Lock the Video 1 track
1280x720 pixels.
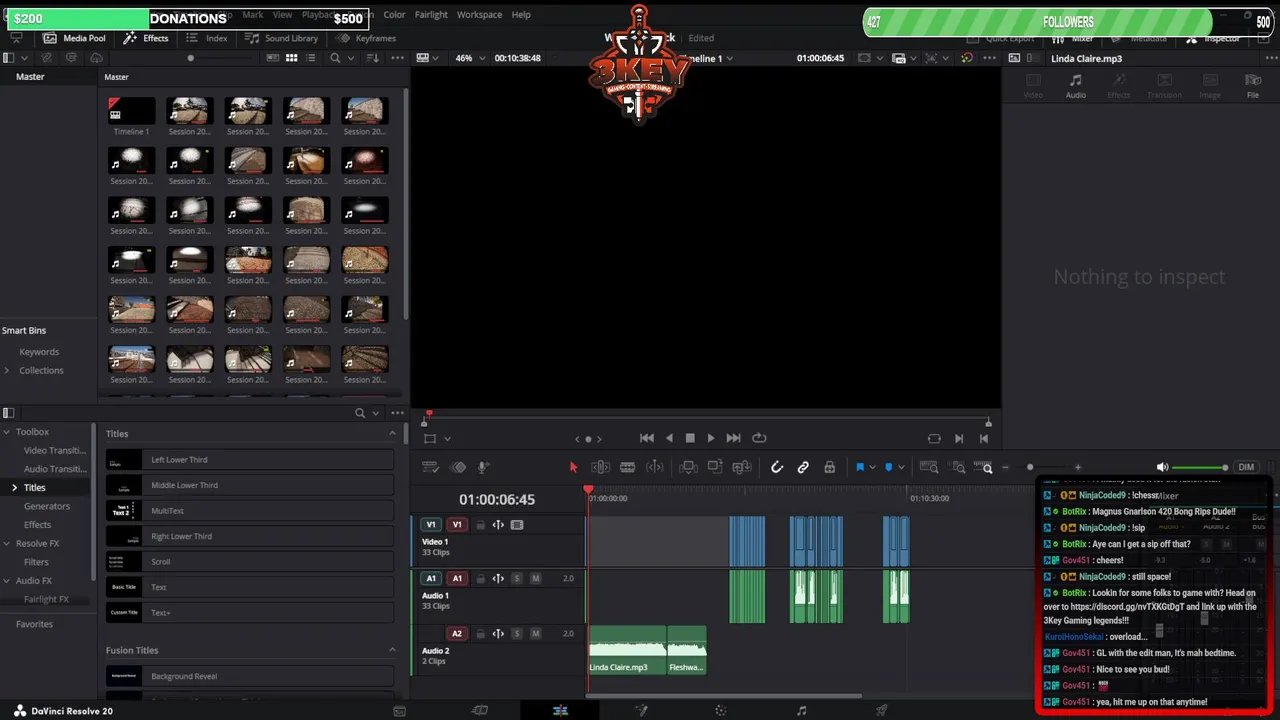click(480, 525)
